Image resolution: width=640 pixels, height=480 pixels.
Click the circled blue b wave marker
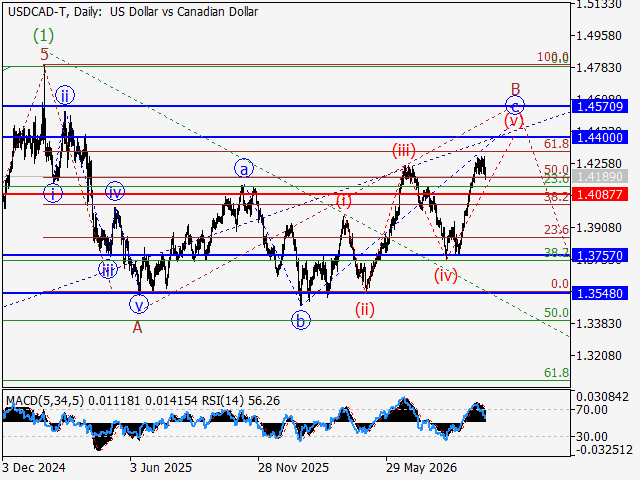[x=301, y=320]
